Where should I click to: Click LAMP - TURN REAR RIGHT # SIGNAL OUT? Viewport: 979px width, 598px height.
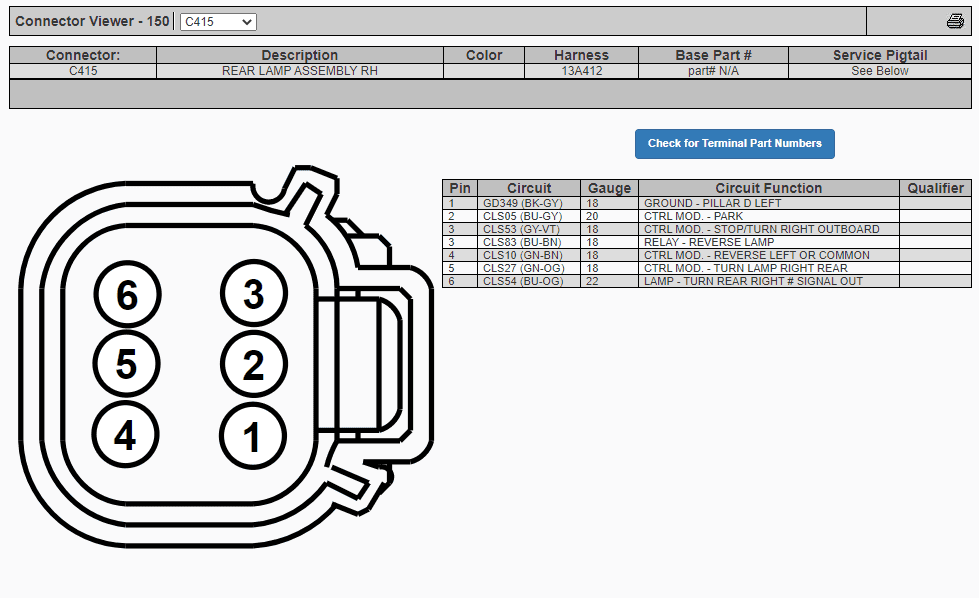point(769,282)
